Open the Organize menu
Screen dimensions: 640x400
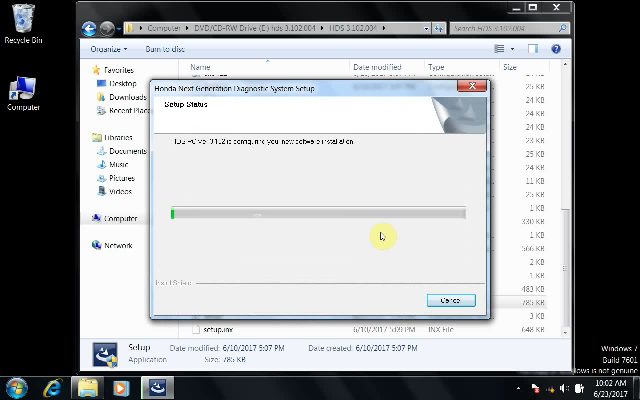(109, 49)
